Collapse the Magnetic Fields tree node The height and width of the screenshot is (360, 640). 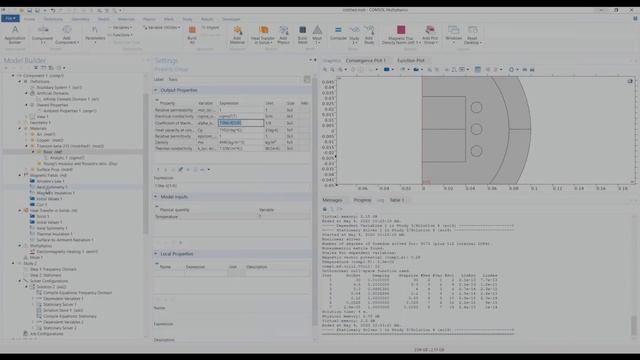[x=20, y=175]
